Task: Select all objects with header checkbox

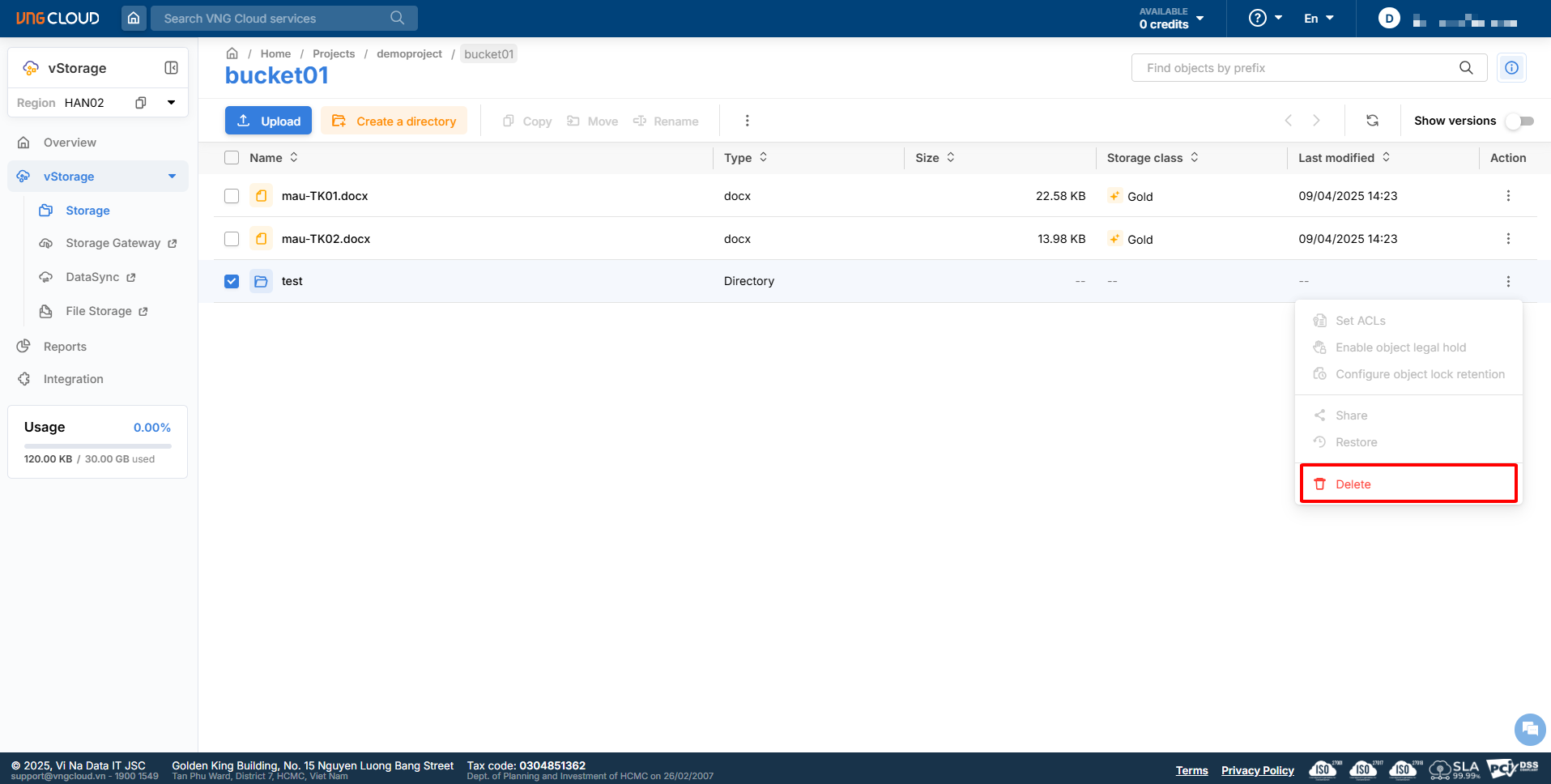Action: click(232, 158)
